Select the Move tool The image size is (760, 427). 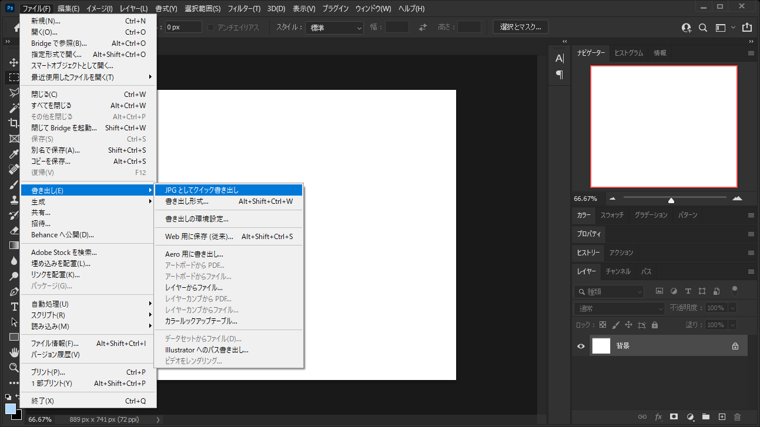pyautogui.click(x=14, y=63)
